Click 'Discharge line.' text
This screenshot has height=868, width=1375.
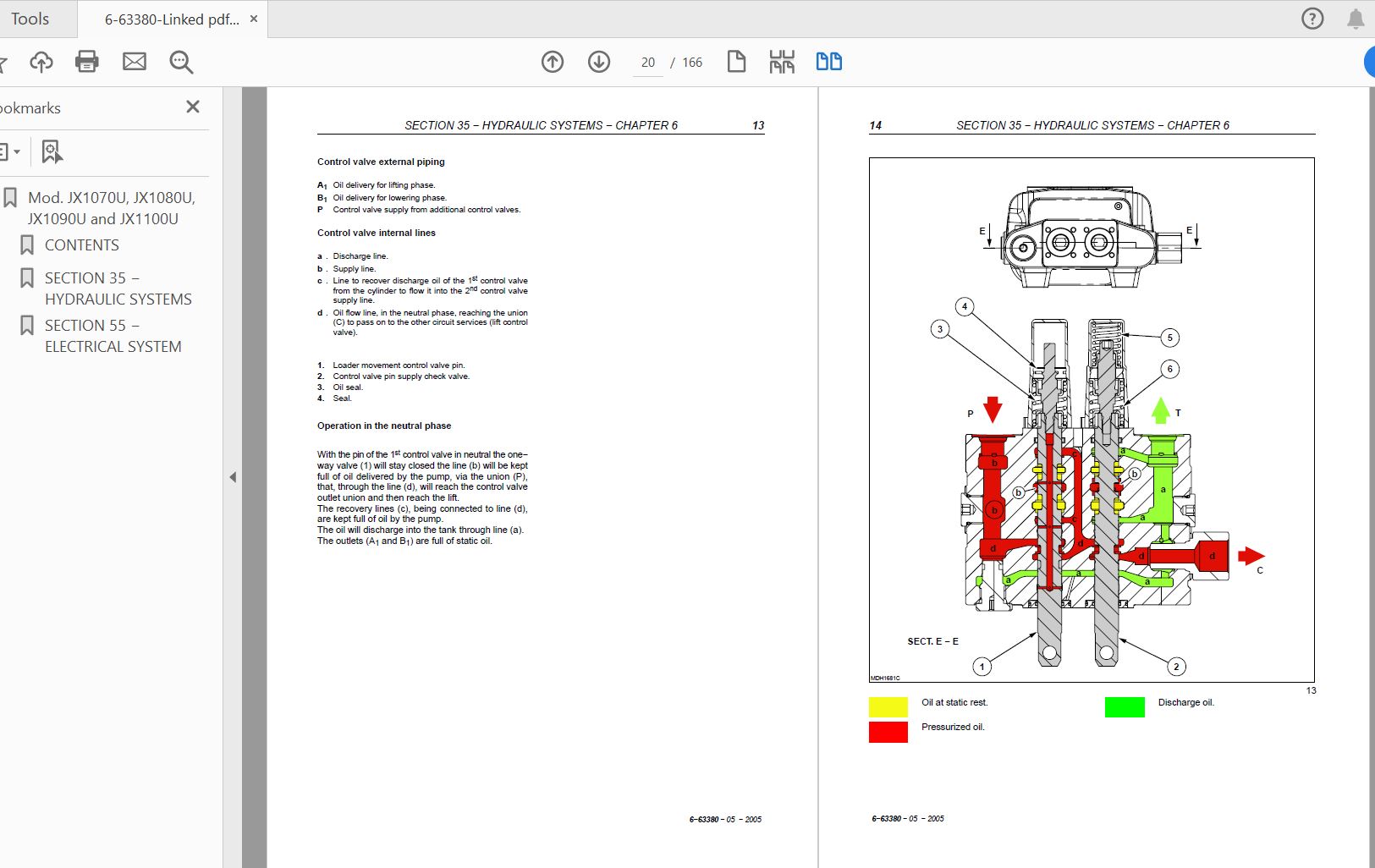pyautogui.click(x=360, y=256)
